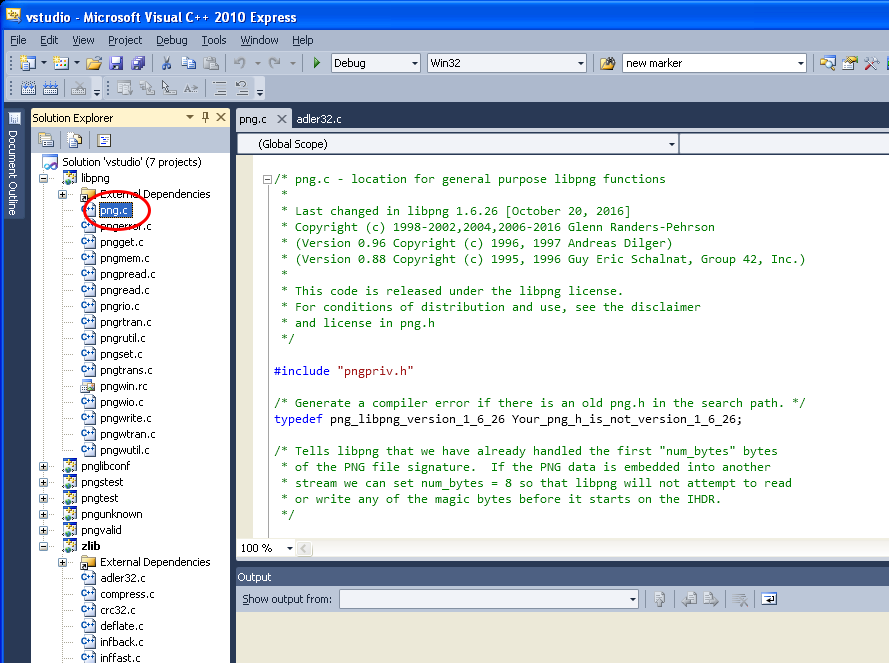Open the Win32 platform dropdown
Screen dimensions: 889x663
pos(581,63)
